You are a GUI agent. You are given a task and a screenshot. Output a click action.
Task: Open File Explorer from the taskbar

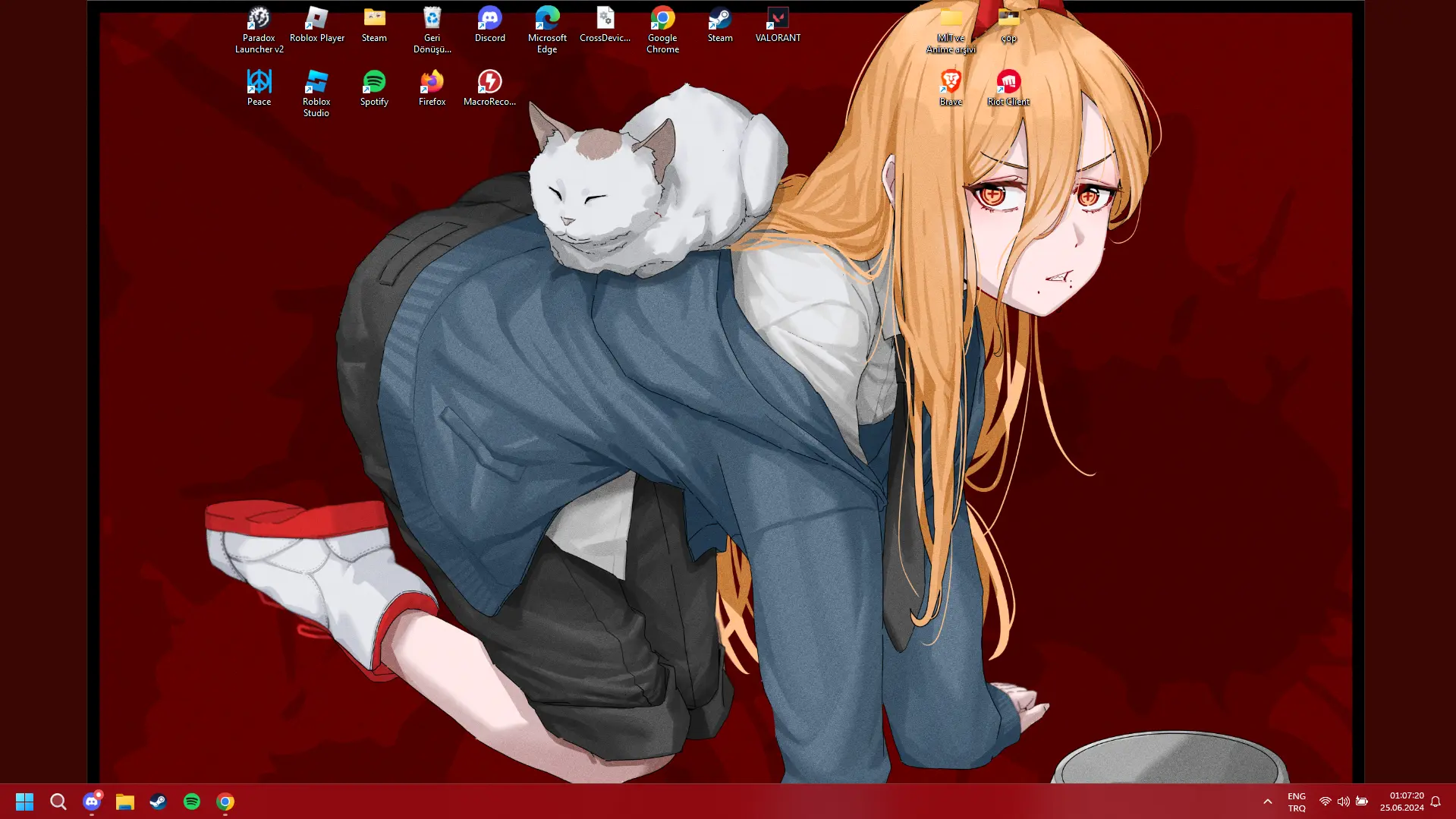pyautogui.click(x=125, y=802)
